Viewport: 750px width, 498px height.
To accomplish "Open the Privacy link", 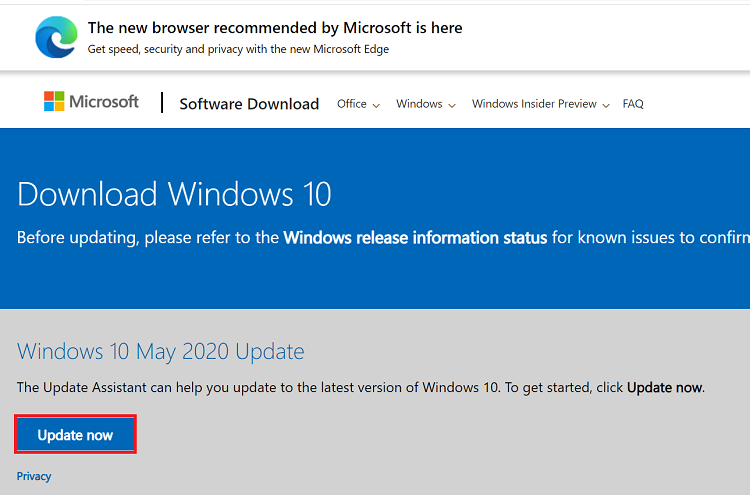I will [x=34, y=476].
